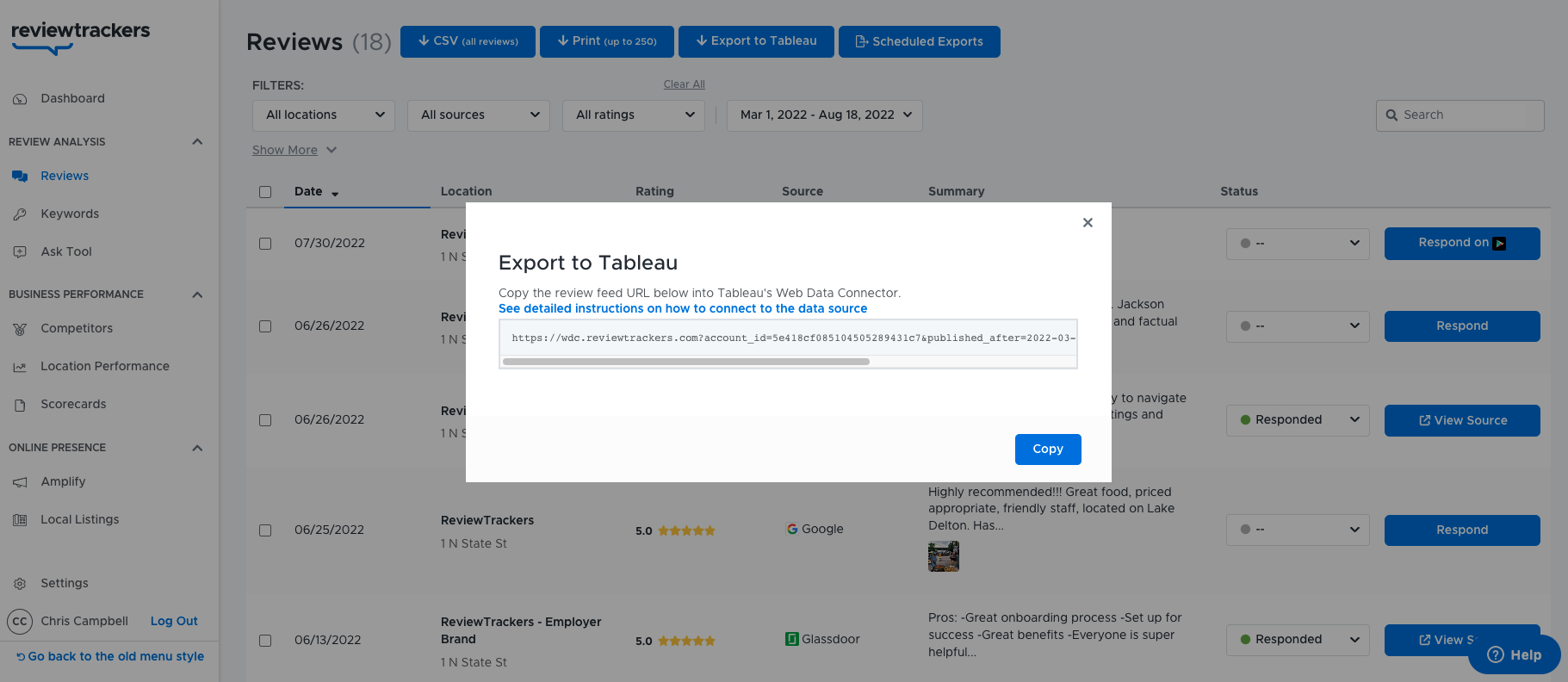The image size is (1568, 682).
Task: Open detailed data source instructions link
Action: [x=683, y=308]
